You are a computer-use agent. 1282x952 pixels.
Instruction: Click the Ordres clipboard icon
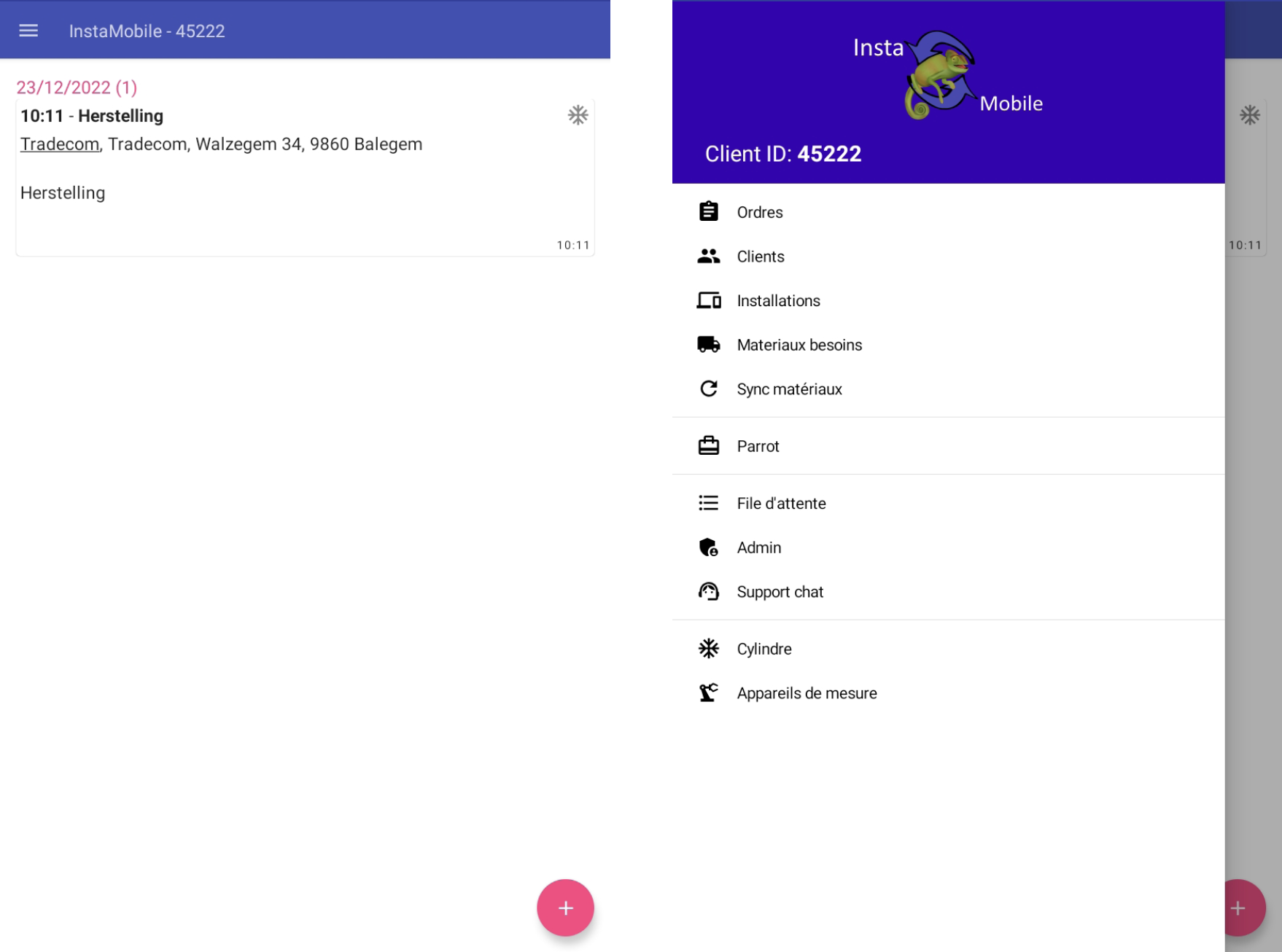708,211
